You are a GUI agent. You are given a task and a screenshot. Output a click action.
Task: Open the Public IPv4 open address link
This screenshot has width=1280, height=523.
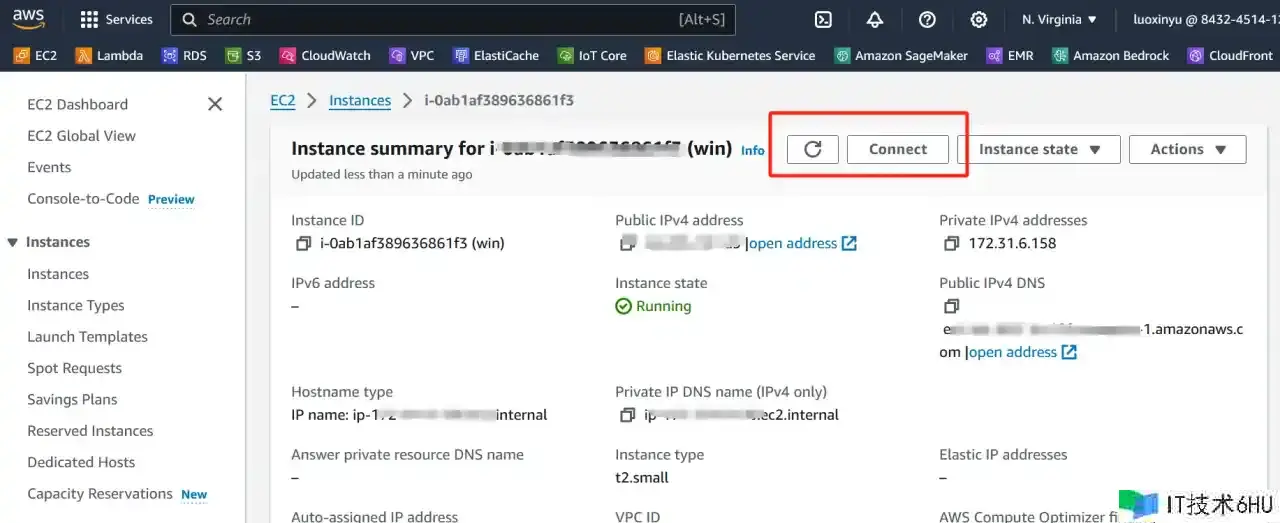[x=802, y=243]
